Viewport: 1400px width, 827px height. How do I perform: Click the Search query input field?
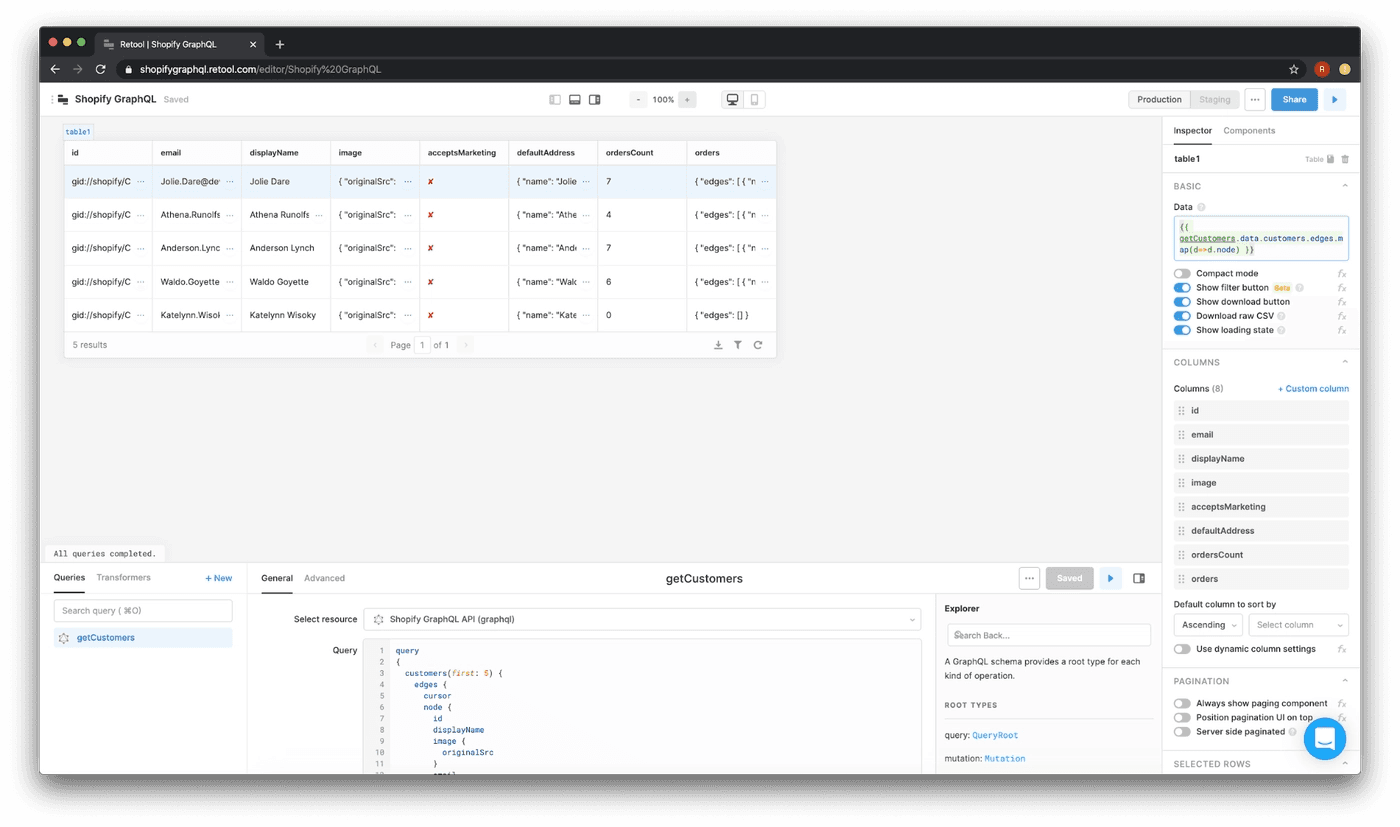pyautogui.click(x=143, y=610)
